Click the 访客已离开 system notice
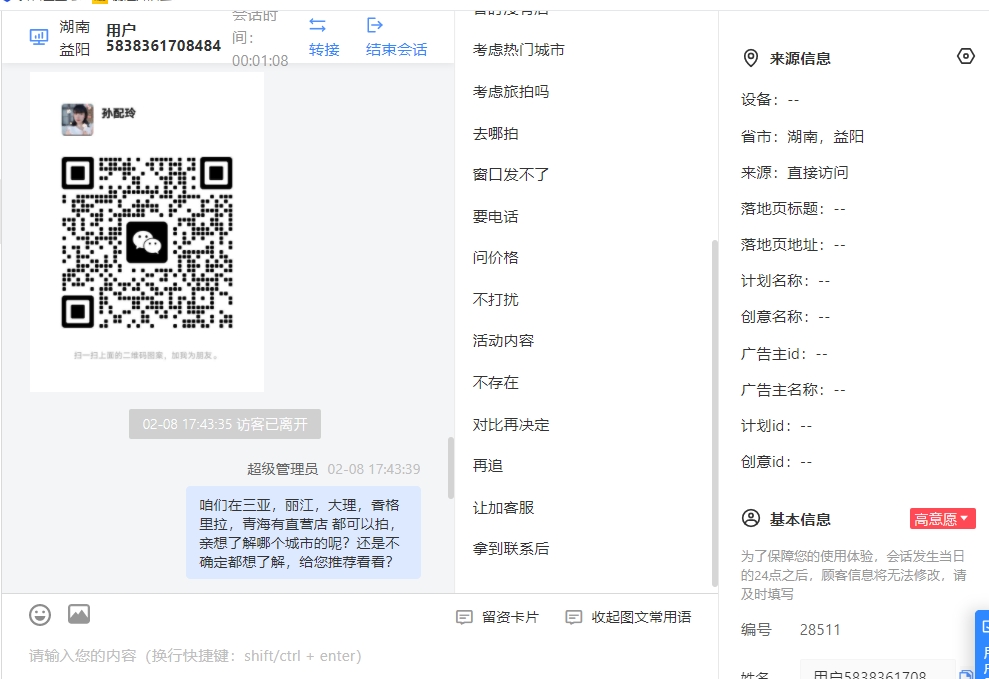The image size is (989, 679). pos(225,424)
